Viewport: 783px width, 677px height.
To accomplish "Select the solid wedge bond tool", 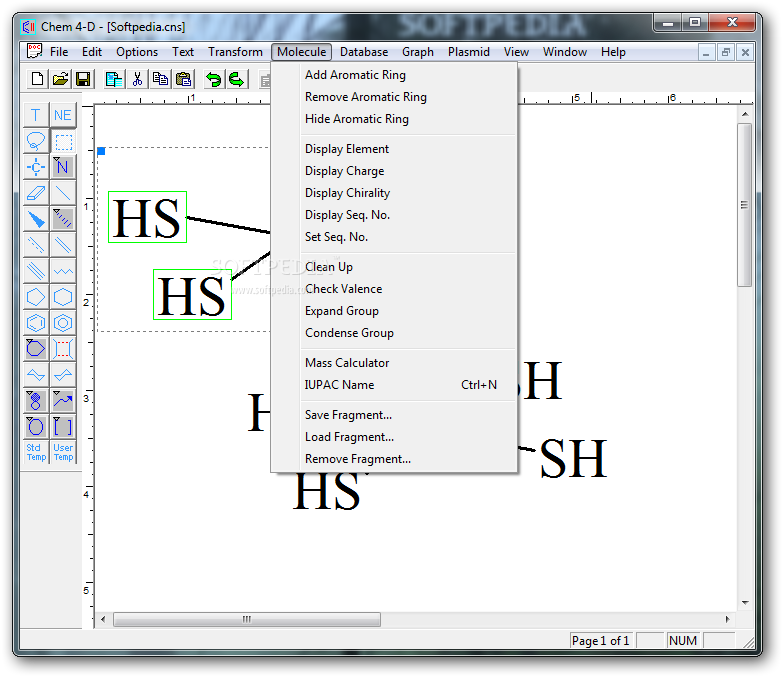I will (x=36, y=219).
